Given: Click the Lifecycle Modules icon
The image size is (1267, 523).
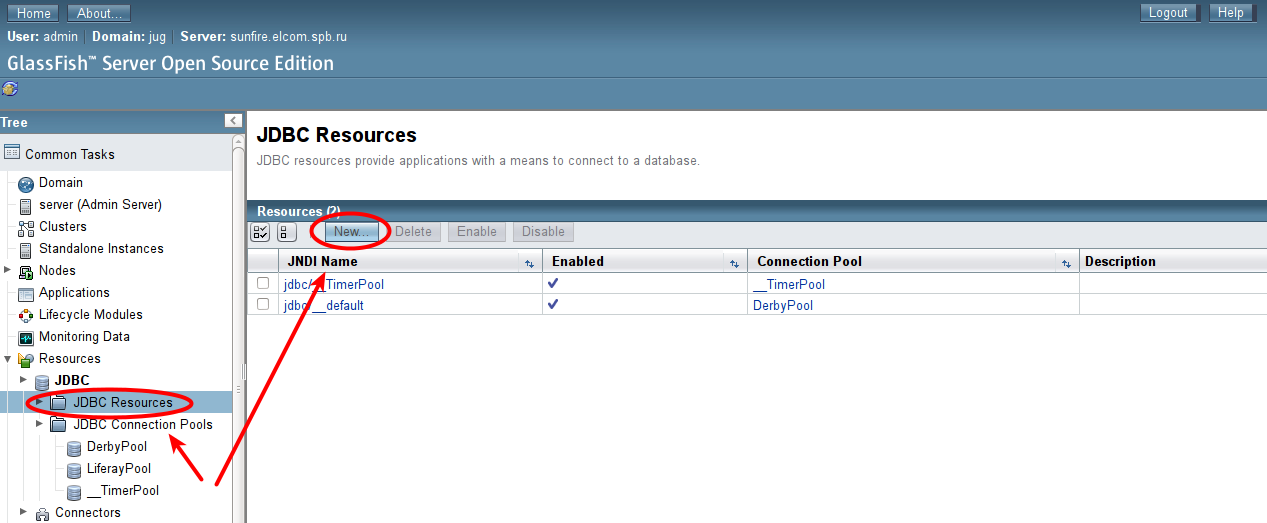Looking at the screenshot, I should (26, 315).
